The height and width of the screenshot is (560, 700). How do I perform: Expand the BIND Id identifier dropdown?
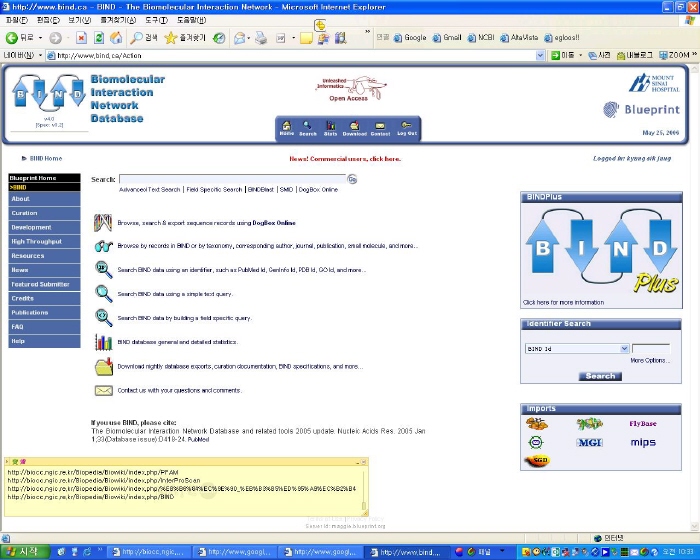(624, 349)
